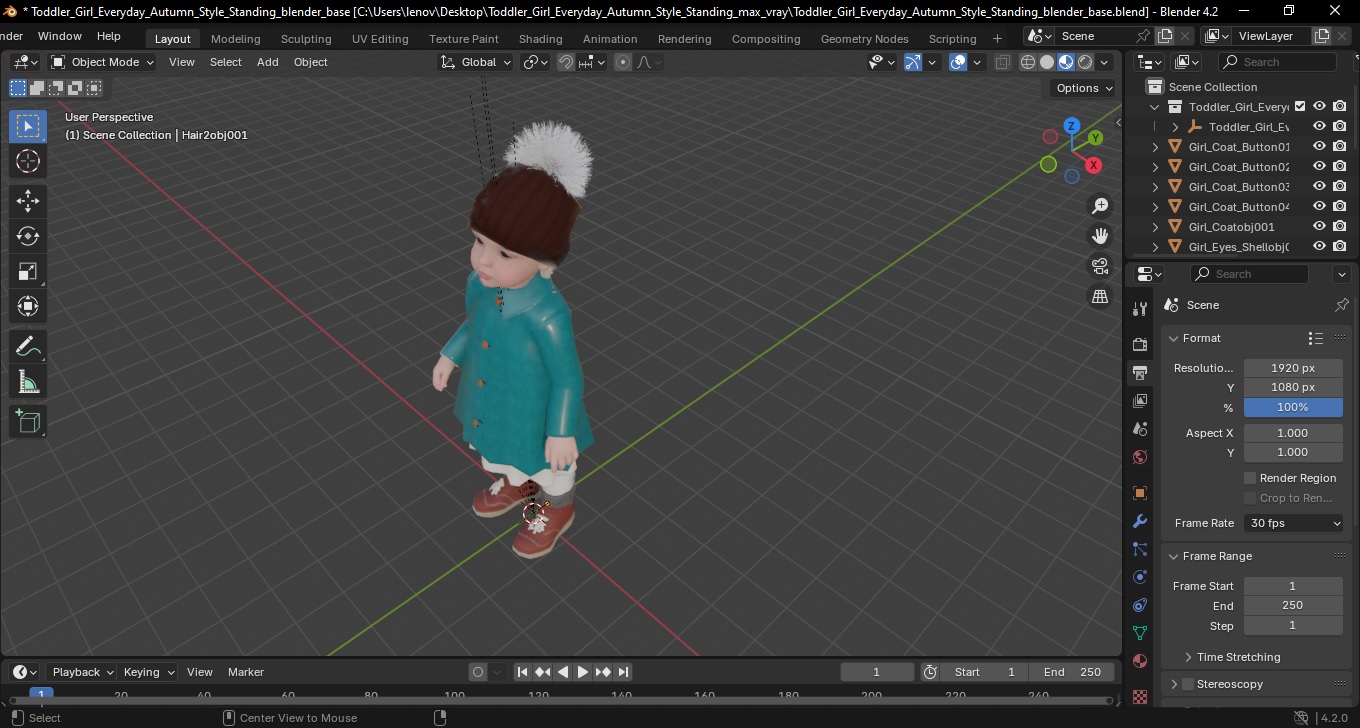This screenshot has width=1360, height=728.
Task: Open the Modifiers properties tab
Action: 1140,521
